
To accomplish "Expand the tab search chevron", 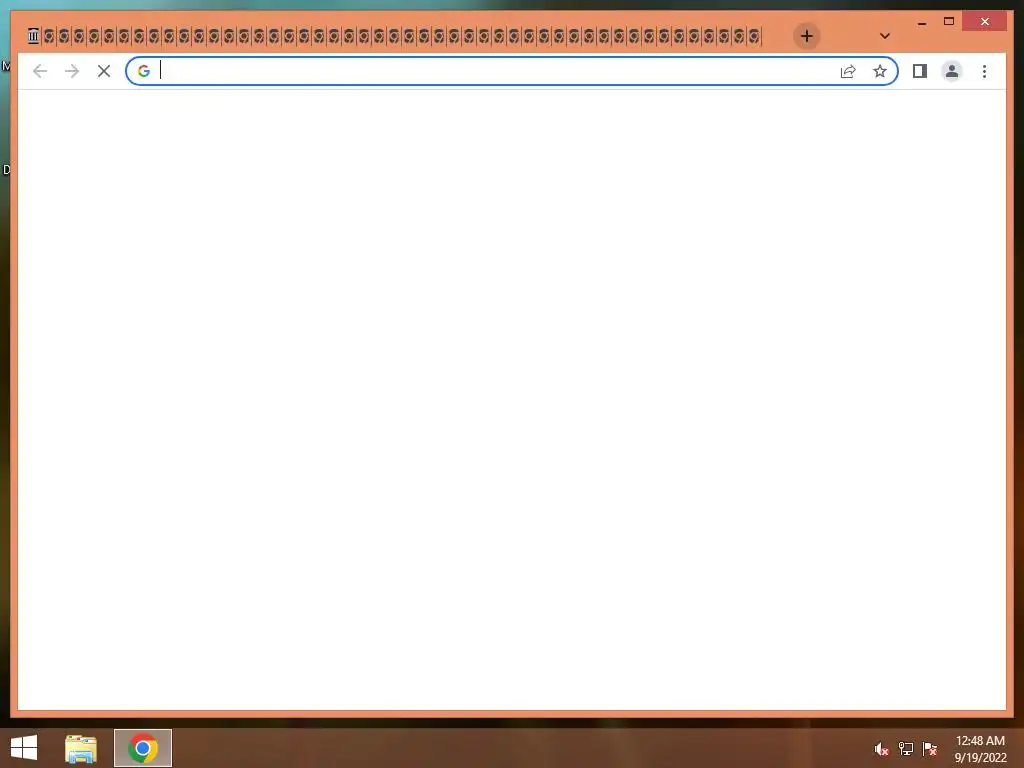I will click(x=884, y=36).
